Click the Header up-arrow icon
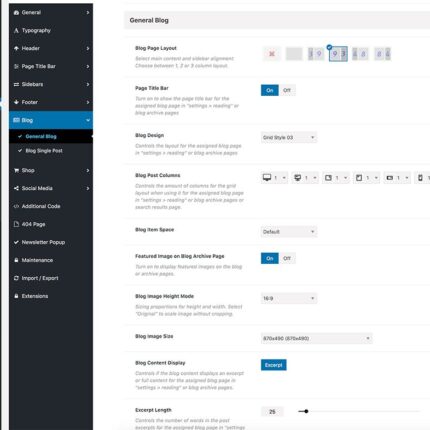Image resolution: width=430 pixels, height=430 pixels. tap(16, 48)
